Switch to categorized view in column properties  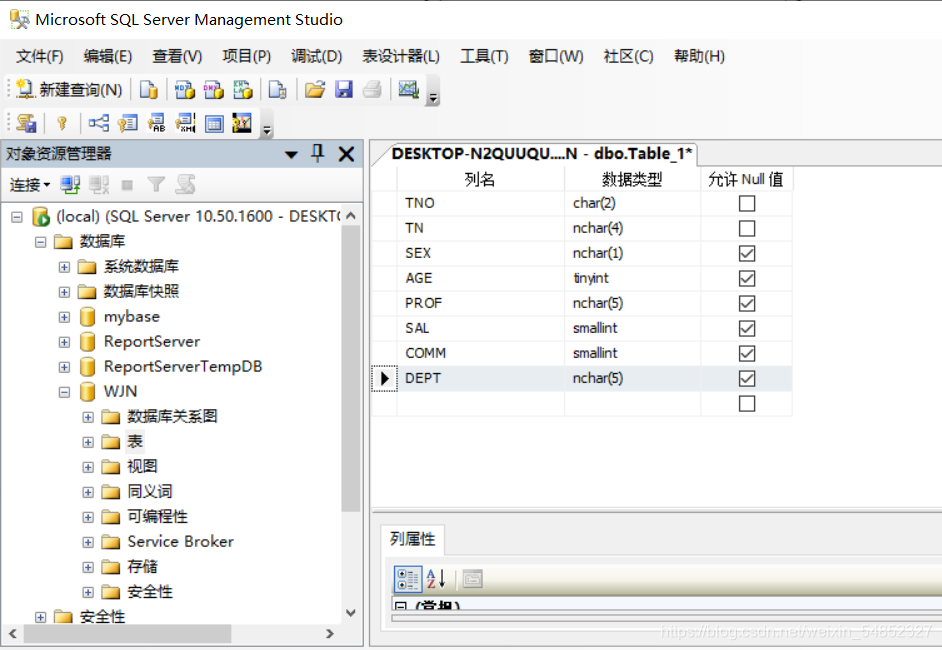tap(408, 579)
